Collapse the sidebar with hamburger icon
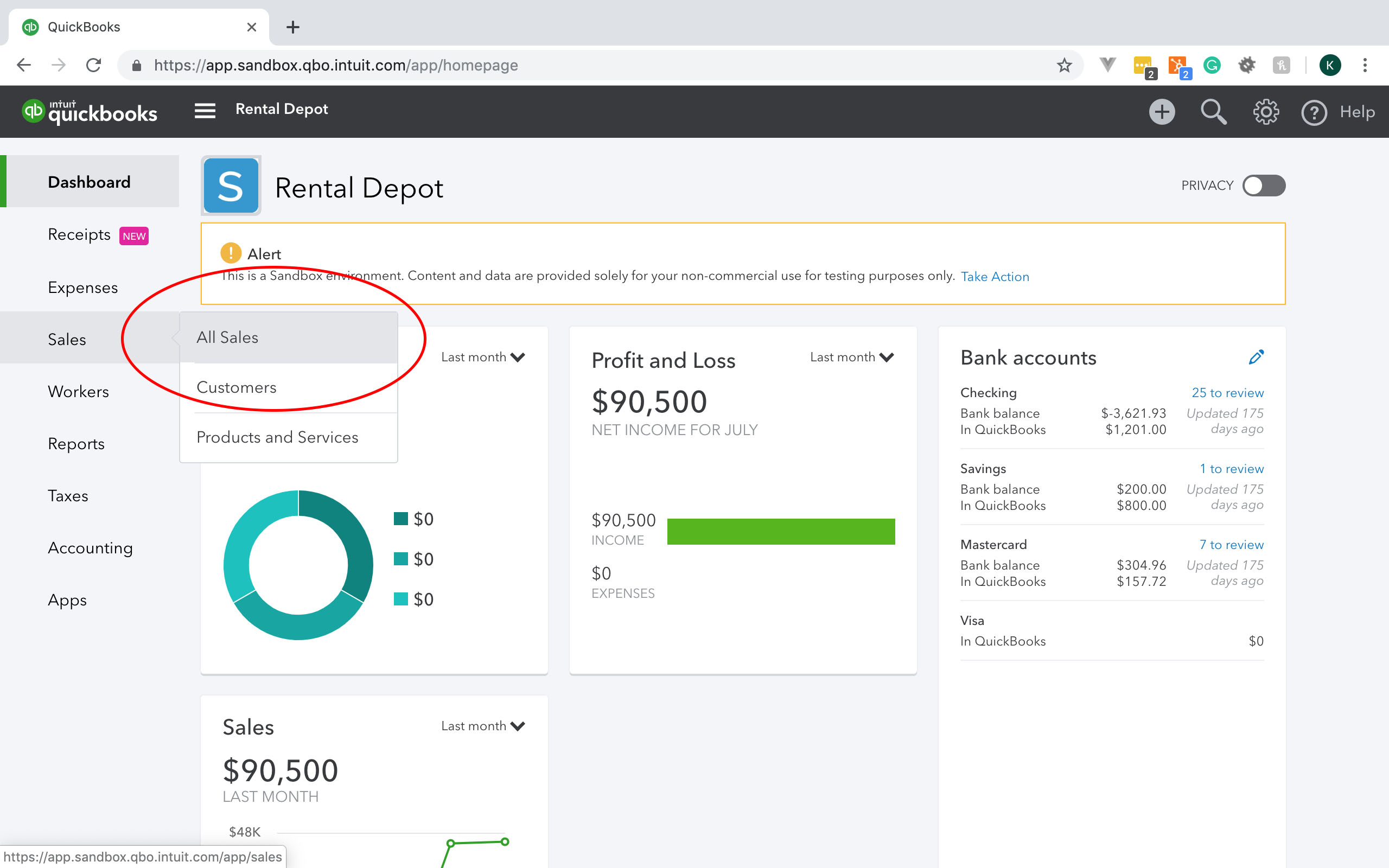1389x868 pixels. 205,110
